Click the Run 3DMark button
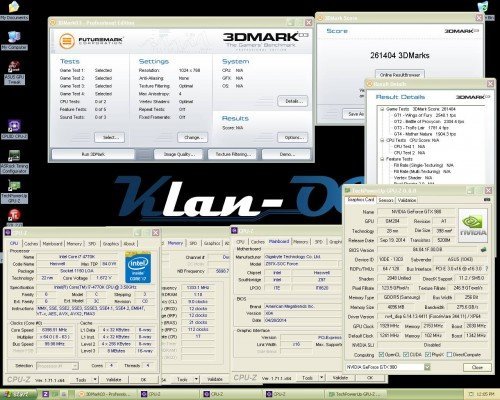This screenshot has height=400, width=500. tap(93, 154)
